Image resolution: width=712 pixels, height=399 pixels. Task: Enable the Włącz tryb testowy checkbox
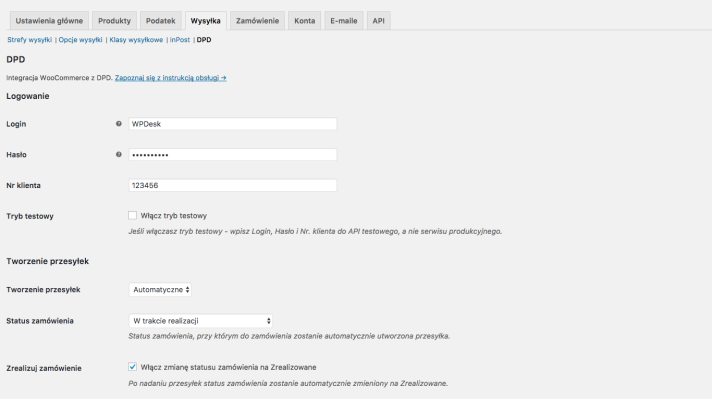tap(132, 215)
